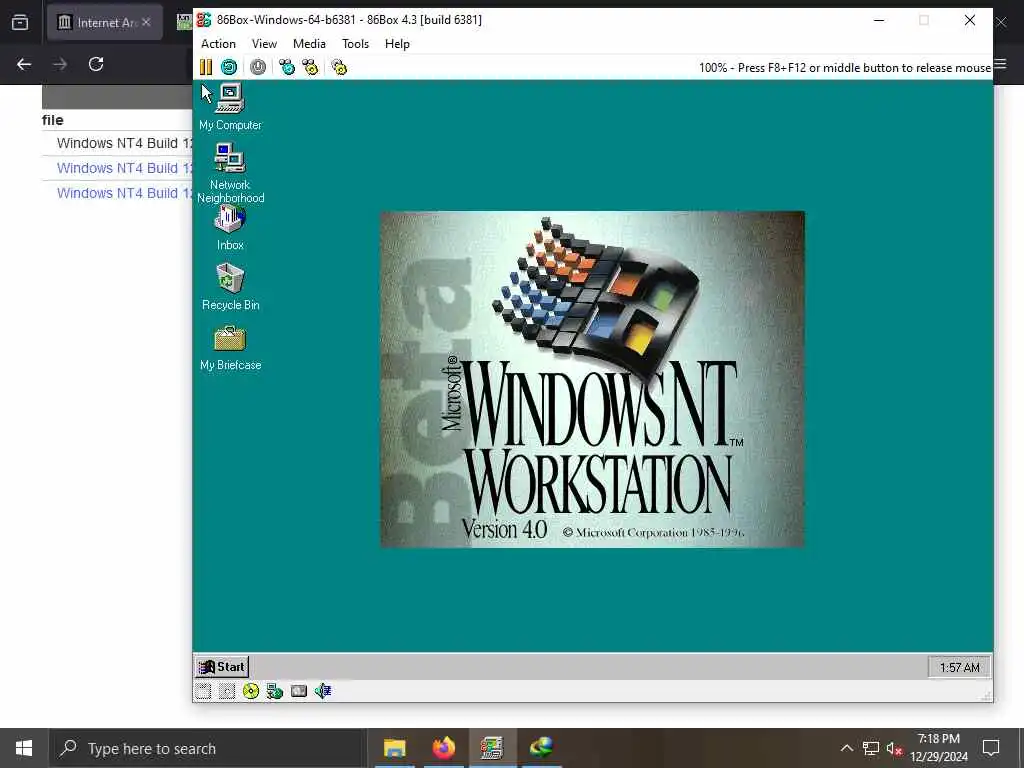Click the Windows NT Start button

click(x=222, y=667)
